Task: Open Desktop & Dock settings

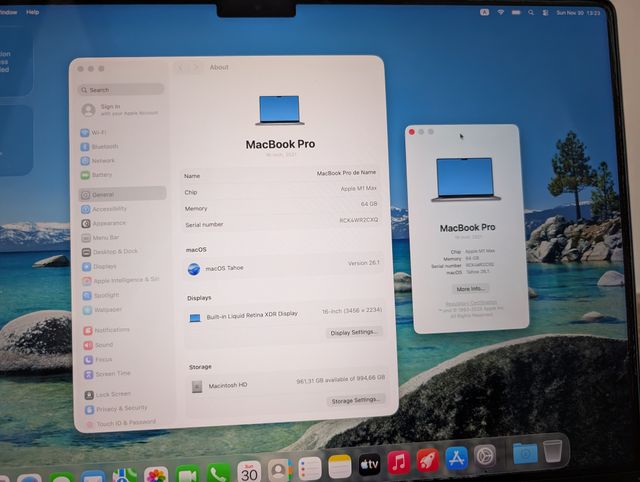Action: tap(110, 252)
